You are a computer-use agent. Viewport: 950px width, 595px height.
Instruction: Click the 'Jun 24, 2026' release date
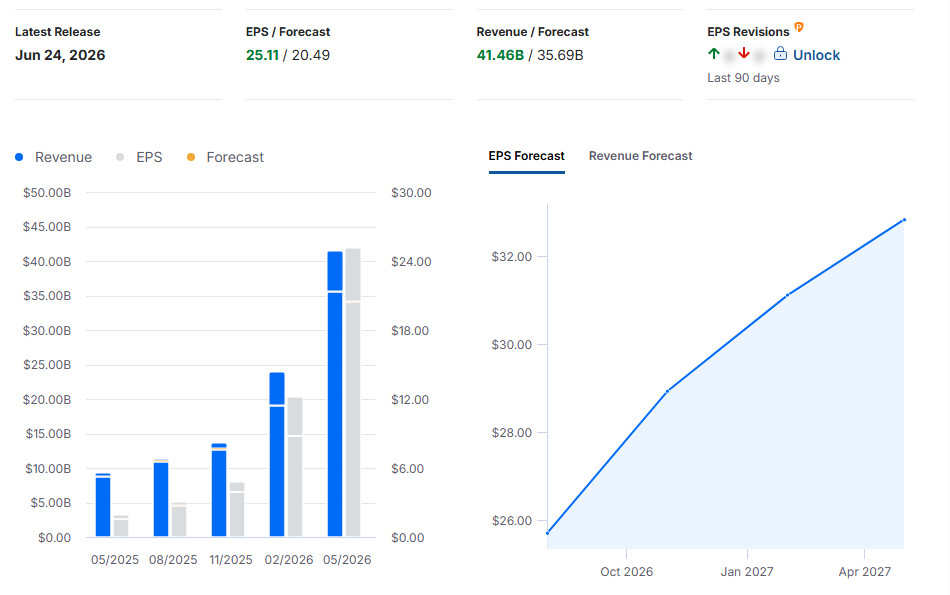(x=60, y=55)
